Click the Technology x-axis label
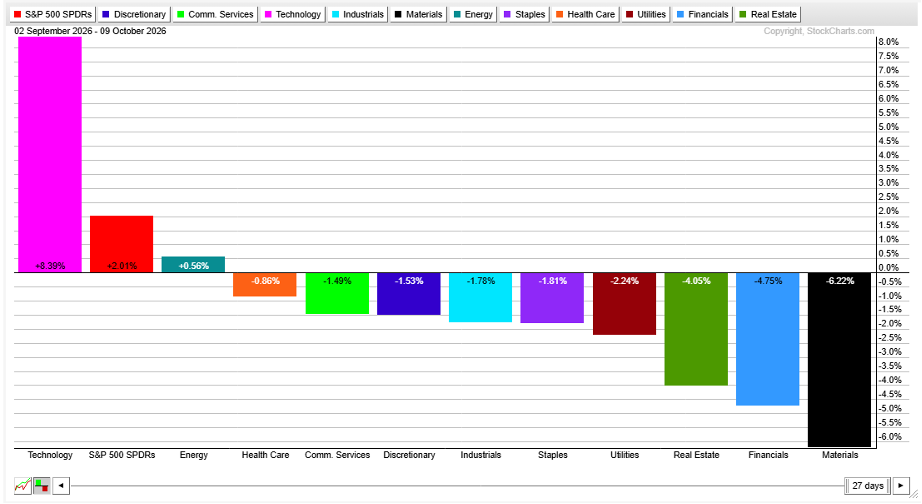The width and height of the screenshot is (922, 504). click(50, 455)
